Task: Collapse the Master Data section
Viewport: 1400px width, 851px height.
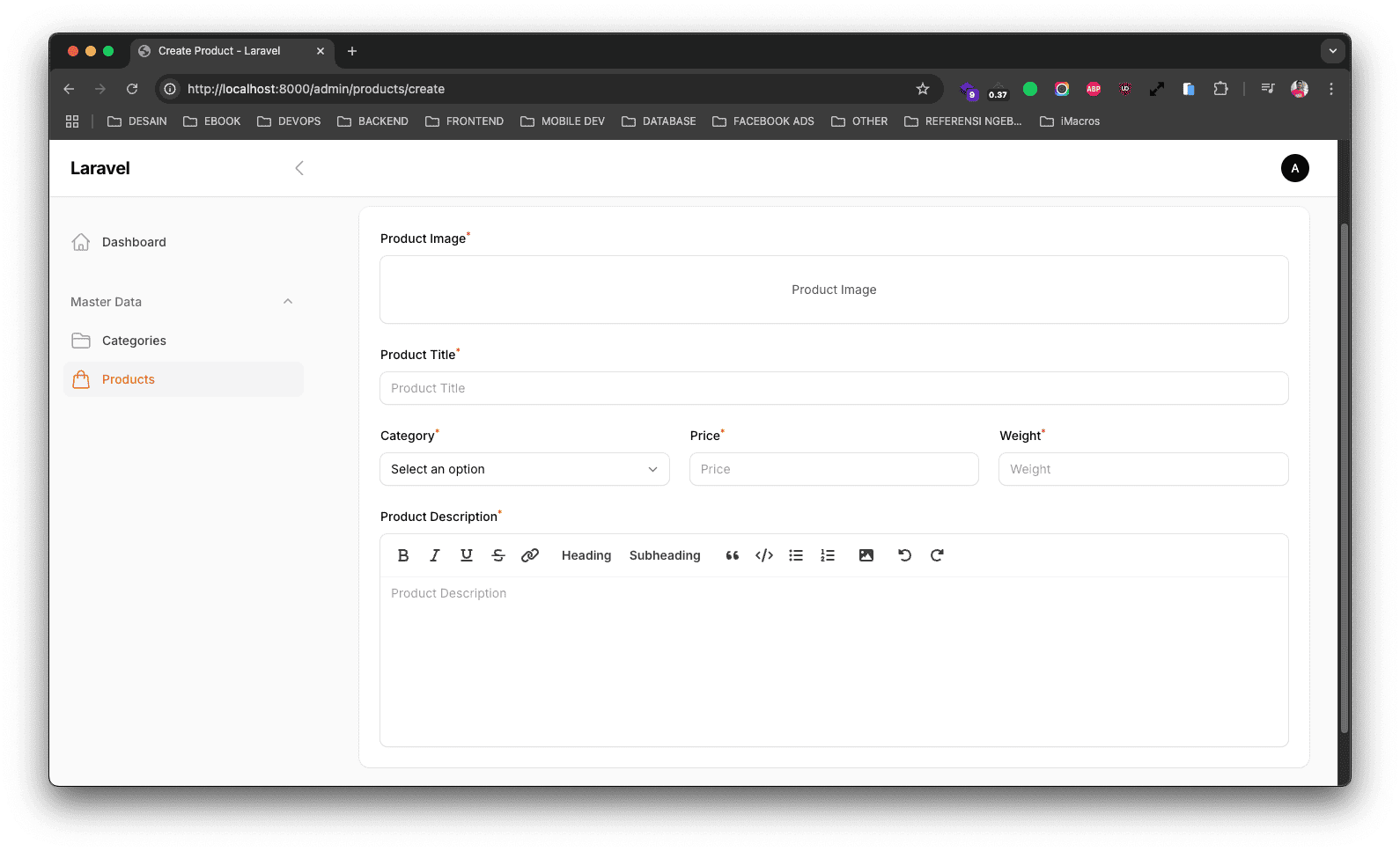Action: (288, 302)
